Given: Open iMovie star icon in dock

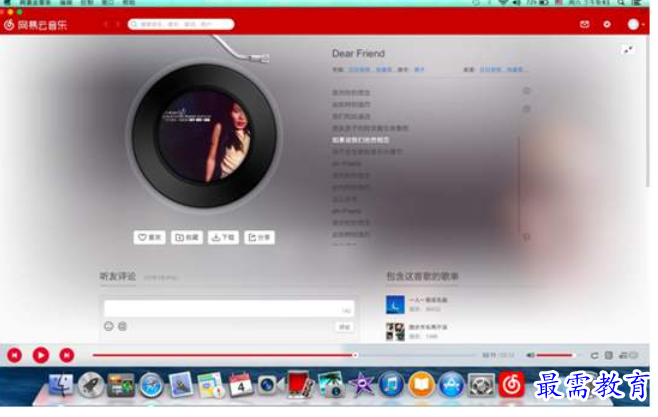Looking at the screenshot, I should pyautogui.click(x=361, y=385).
